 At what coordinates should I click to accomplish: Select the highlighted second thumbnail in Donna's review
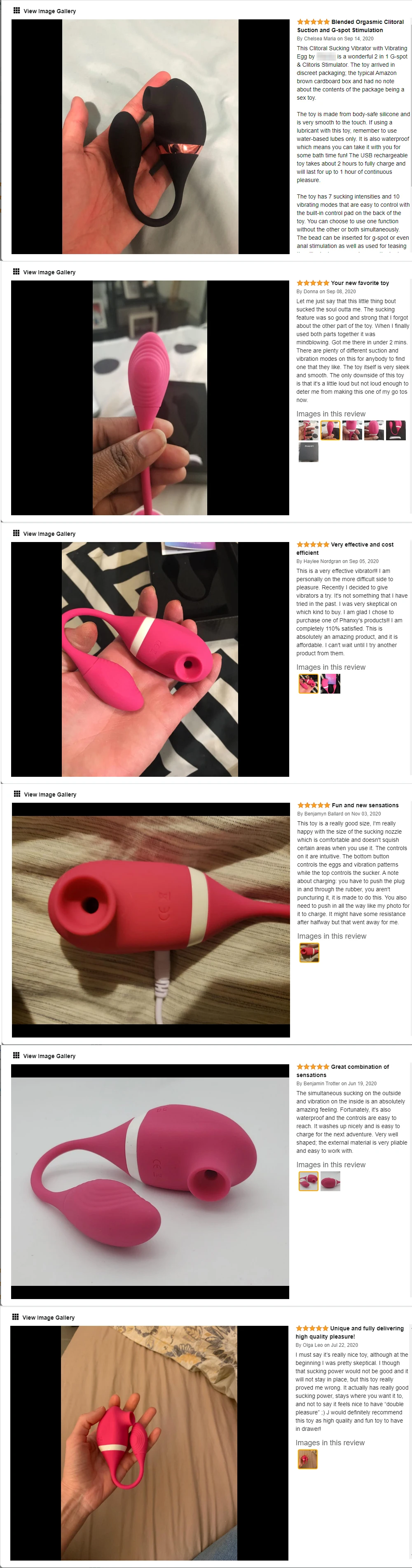tap(330, 430)
